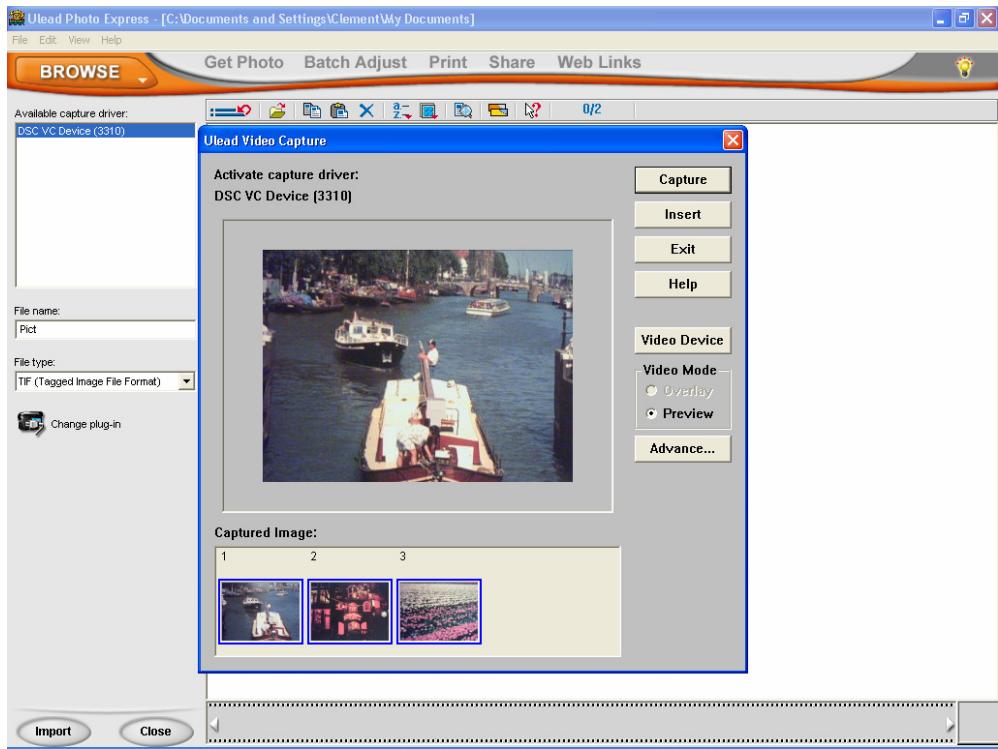The image size is (998, 749).
Task: Click the Video Device button
Action: coord(682,340)
